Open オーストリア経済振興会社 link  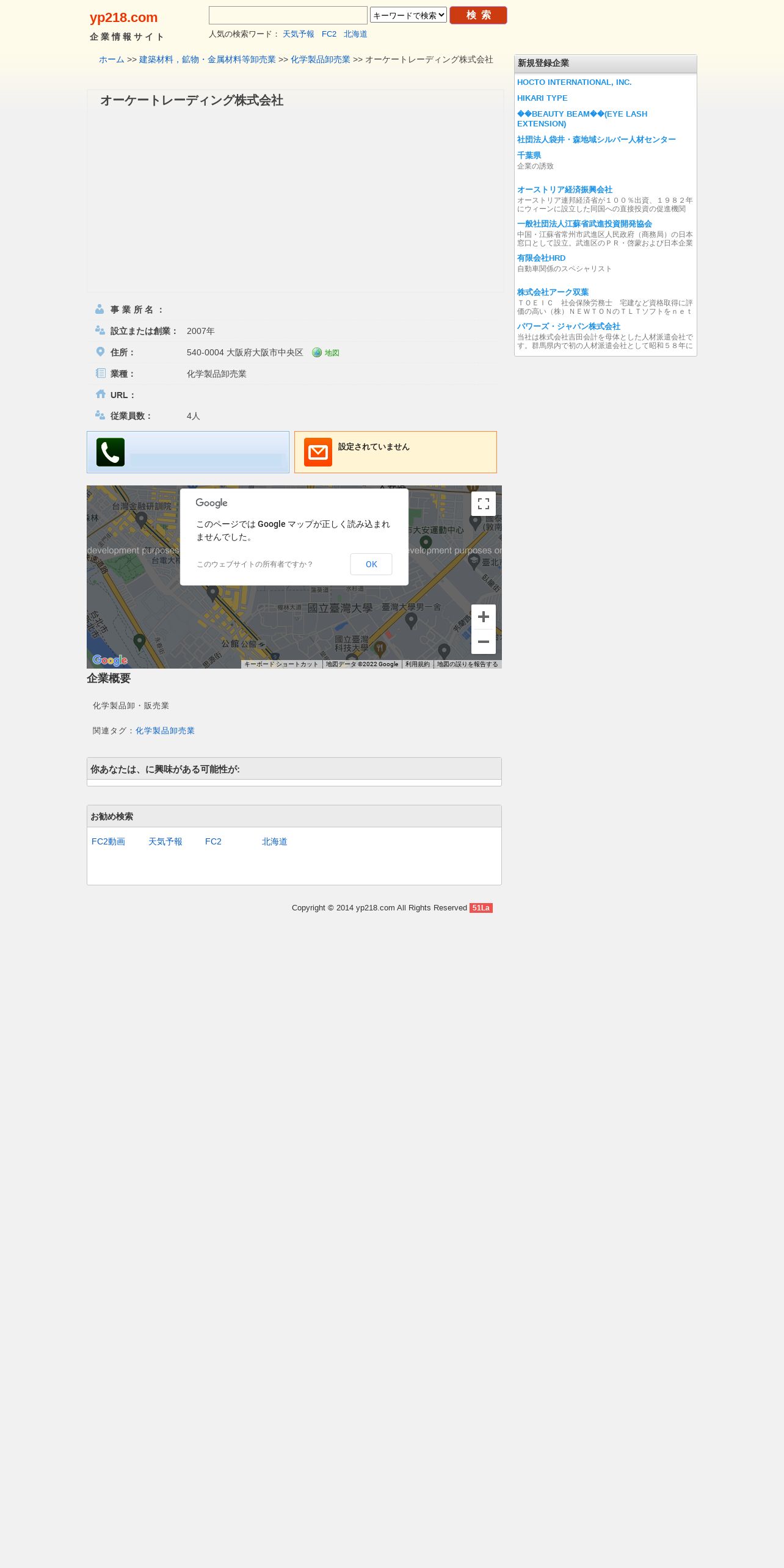(x=565, y=190)
